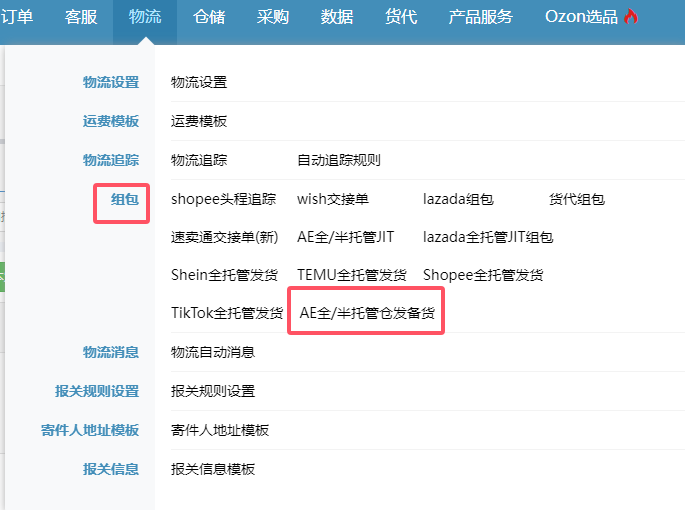Screen dimensions: 685x510
Task: Open 货代组包 link
Action: point(577,199)
